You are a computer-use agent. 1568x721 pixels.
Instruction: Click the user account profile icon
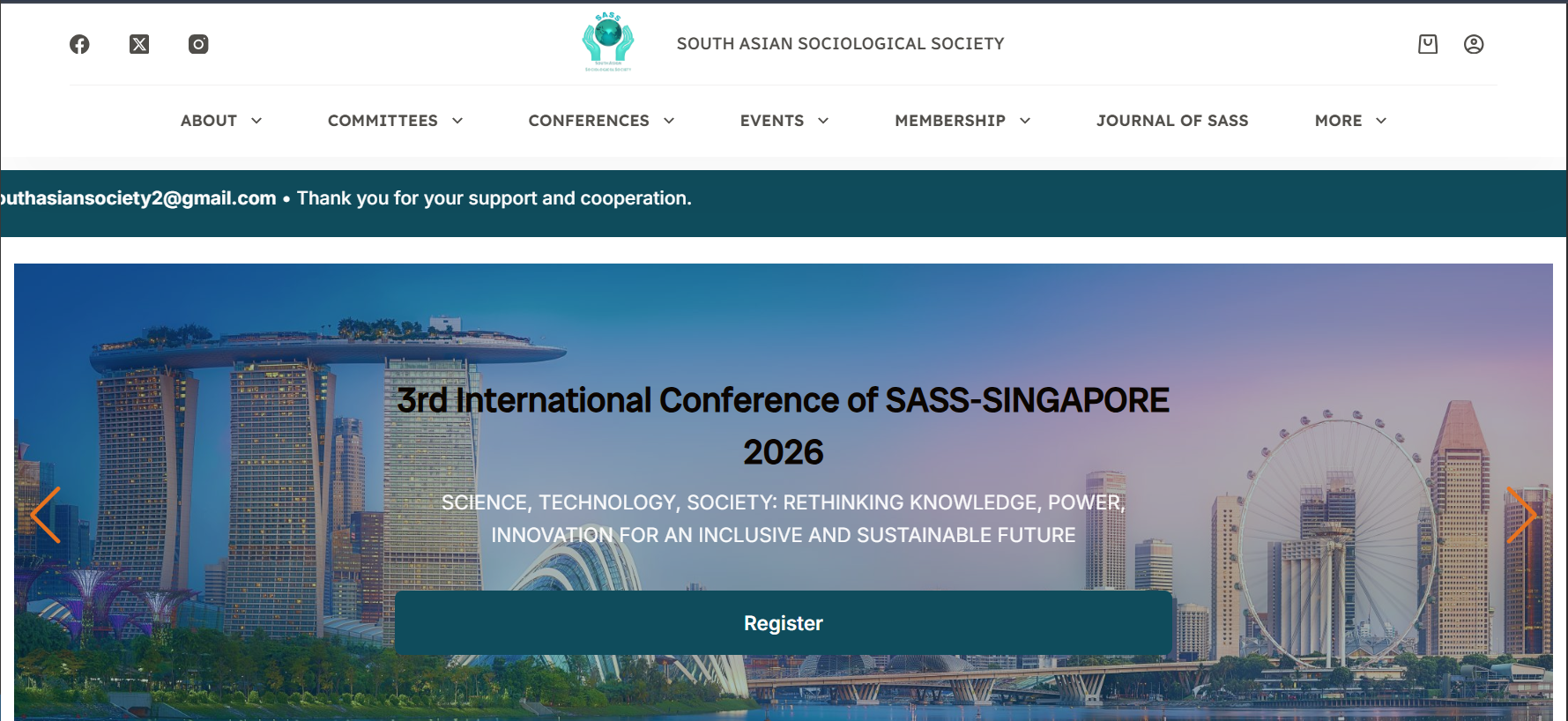point(1474,44)
